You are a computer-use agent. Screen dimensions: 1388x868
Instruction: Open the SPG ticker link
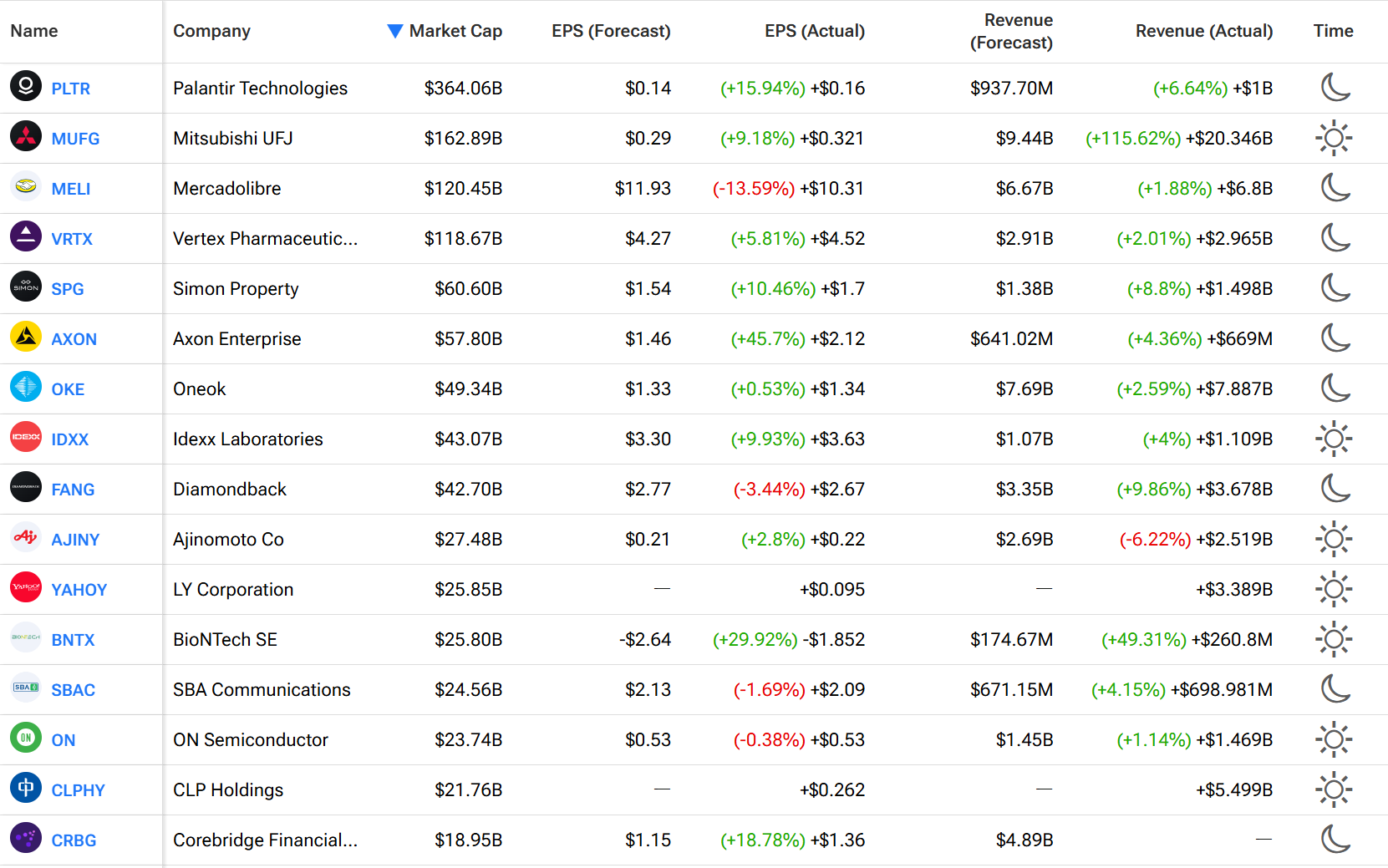pyautogui.click(x=68, y=289)
